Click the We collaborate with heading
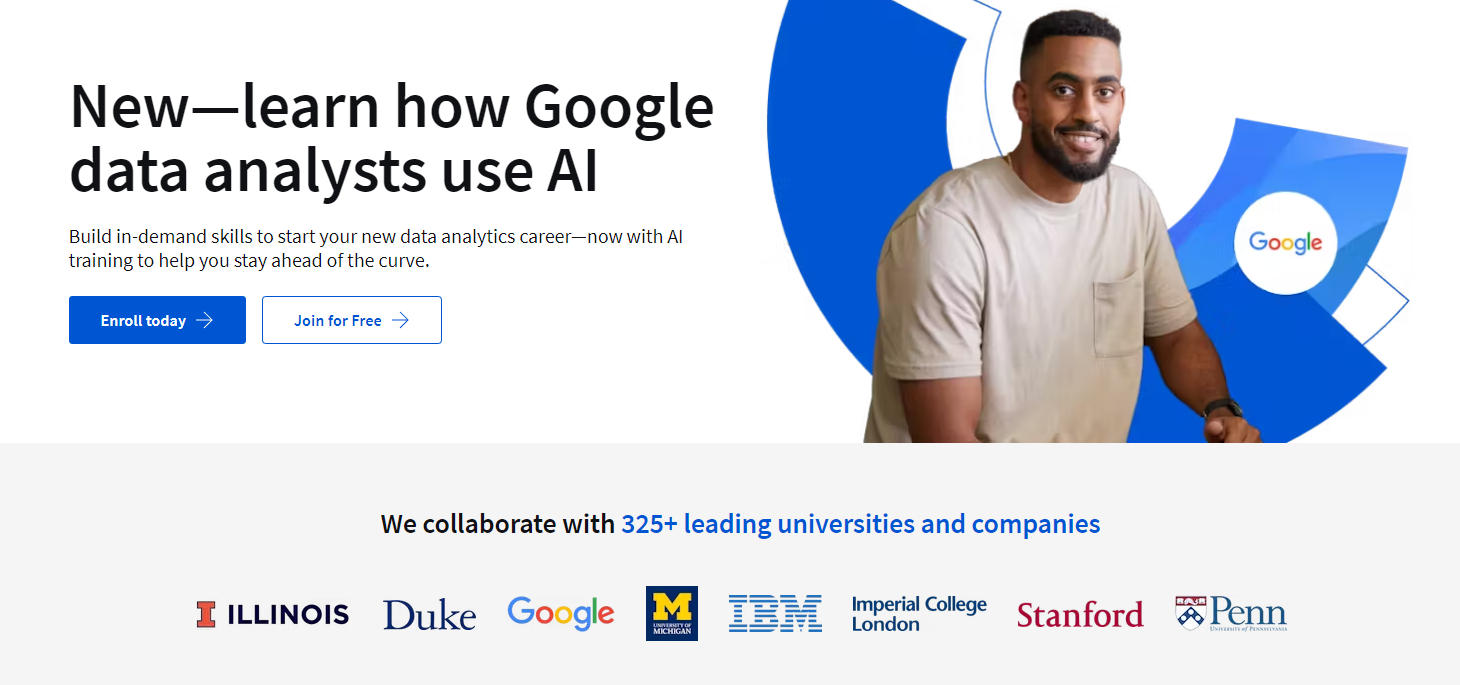The image size is (1460, 685). click(497, 523)
